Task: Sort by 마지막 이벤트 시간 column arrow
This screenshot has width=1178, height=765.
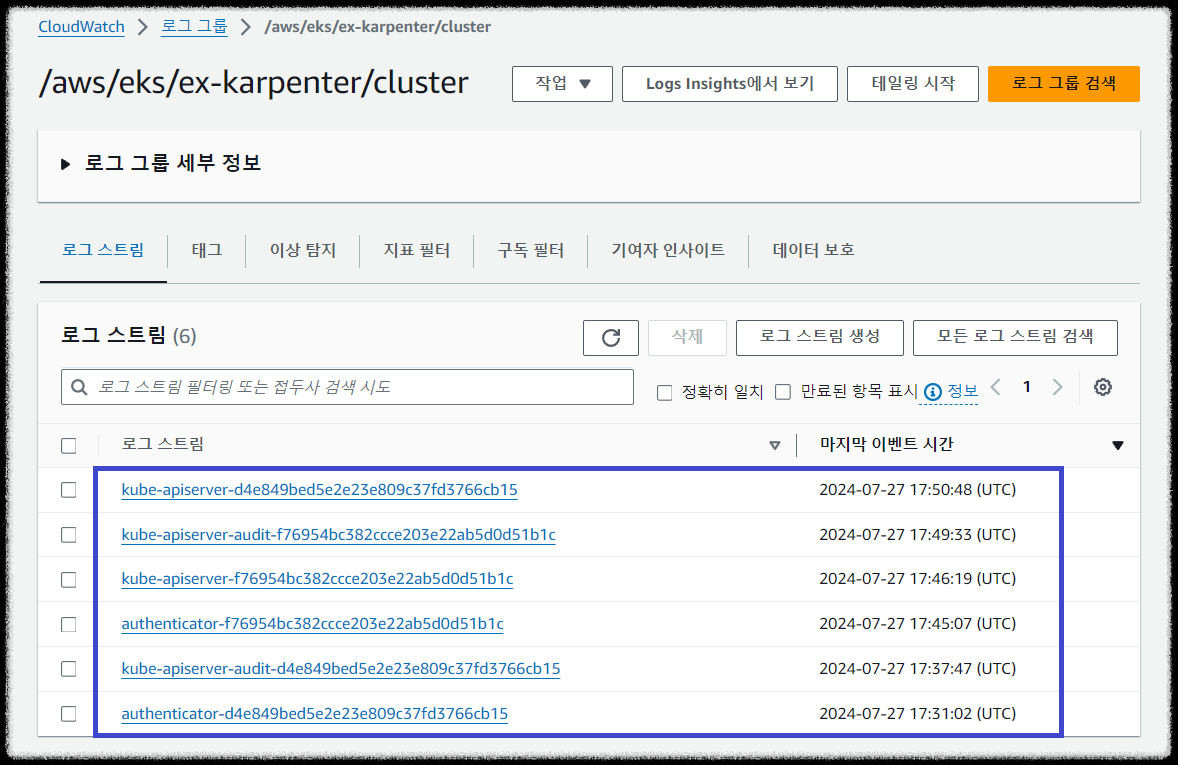Action: (1117, 446)
